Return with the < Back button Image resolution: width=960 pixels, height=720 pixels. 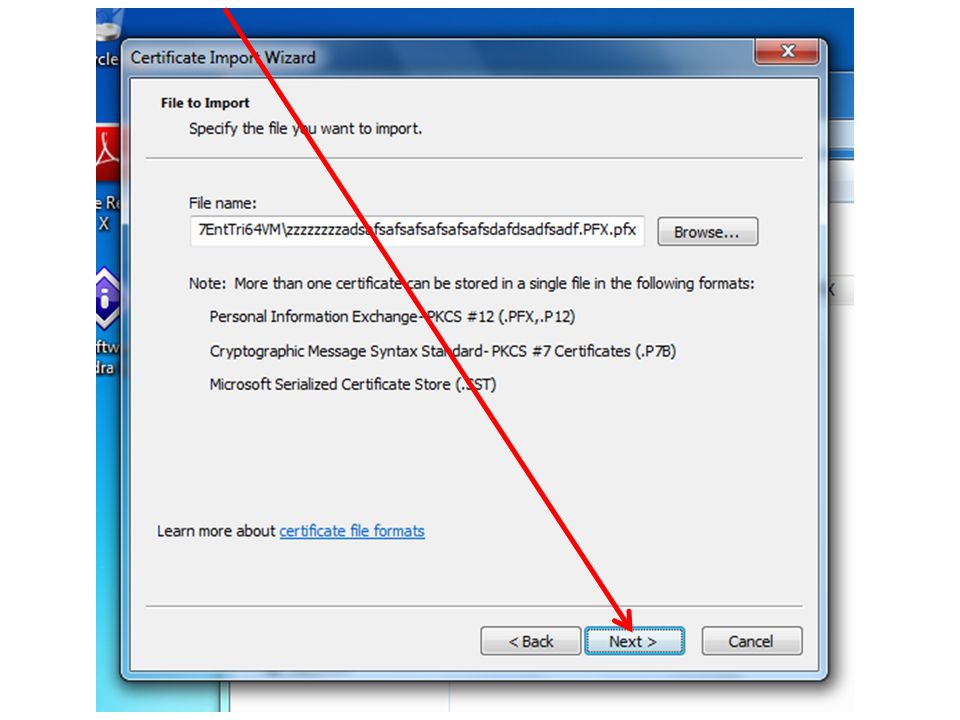click(530, 641)
